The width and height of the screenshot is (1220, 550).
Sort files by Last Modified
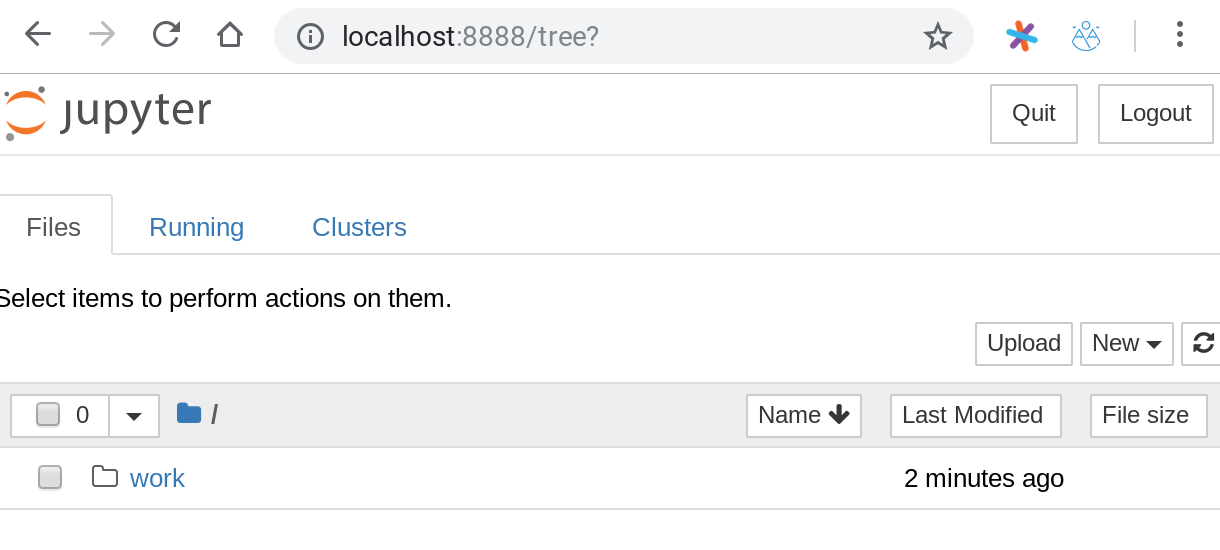click(974, 415)
